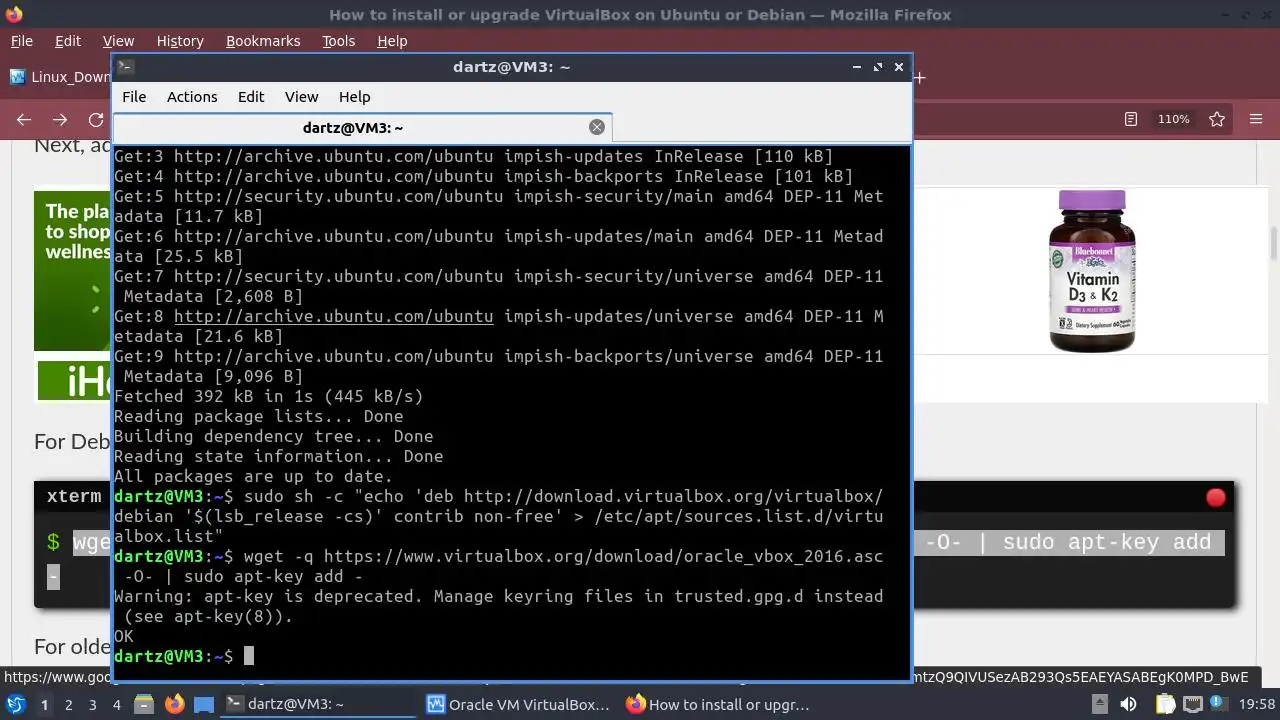Reset the 110% zoom level

pos(1173,119)
